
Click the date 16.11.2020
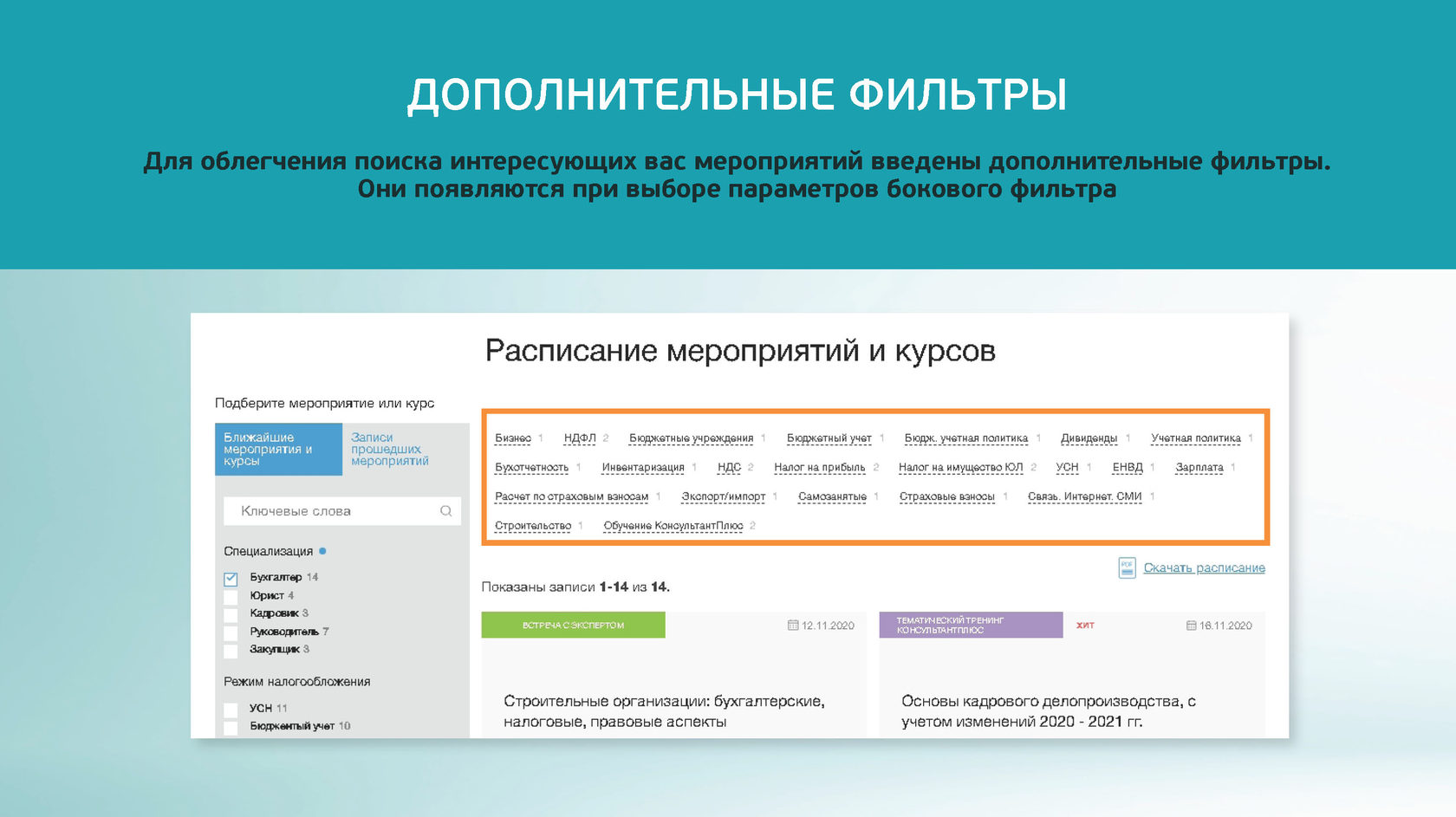point(1225,626)
